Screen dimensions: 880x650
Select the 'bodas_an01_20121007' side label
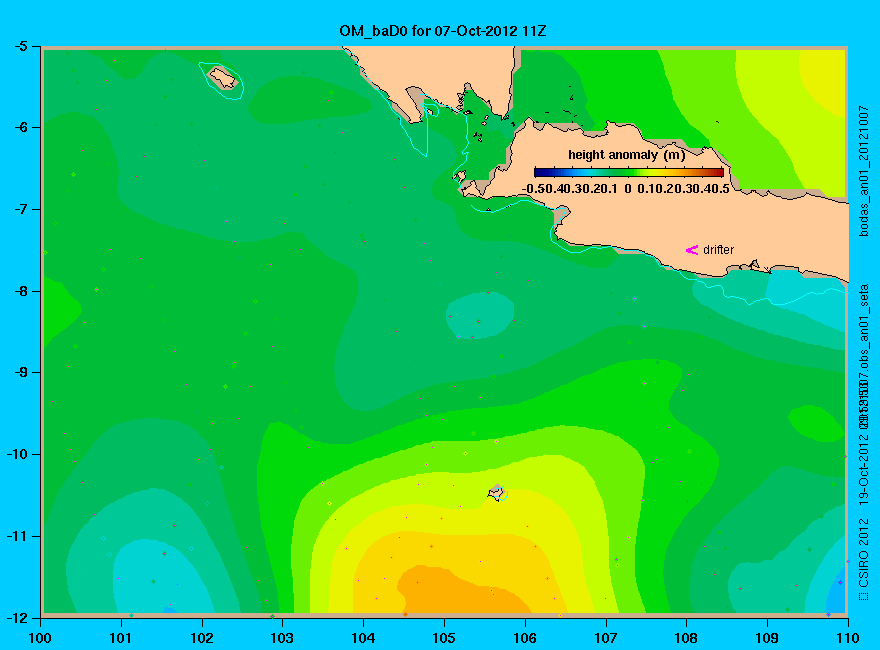(864, 171)
